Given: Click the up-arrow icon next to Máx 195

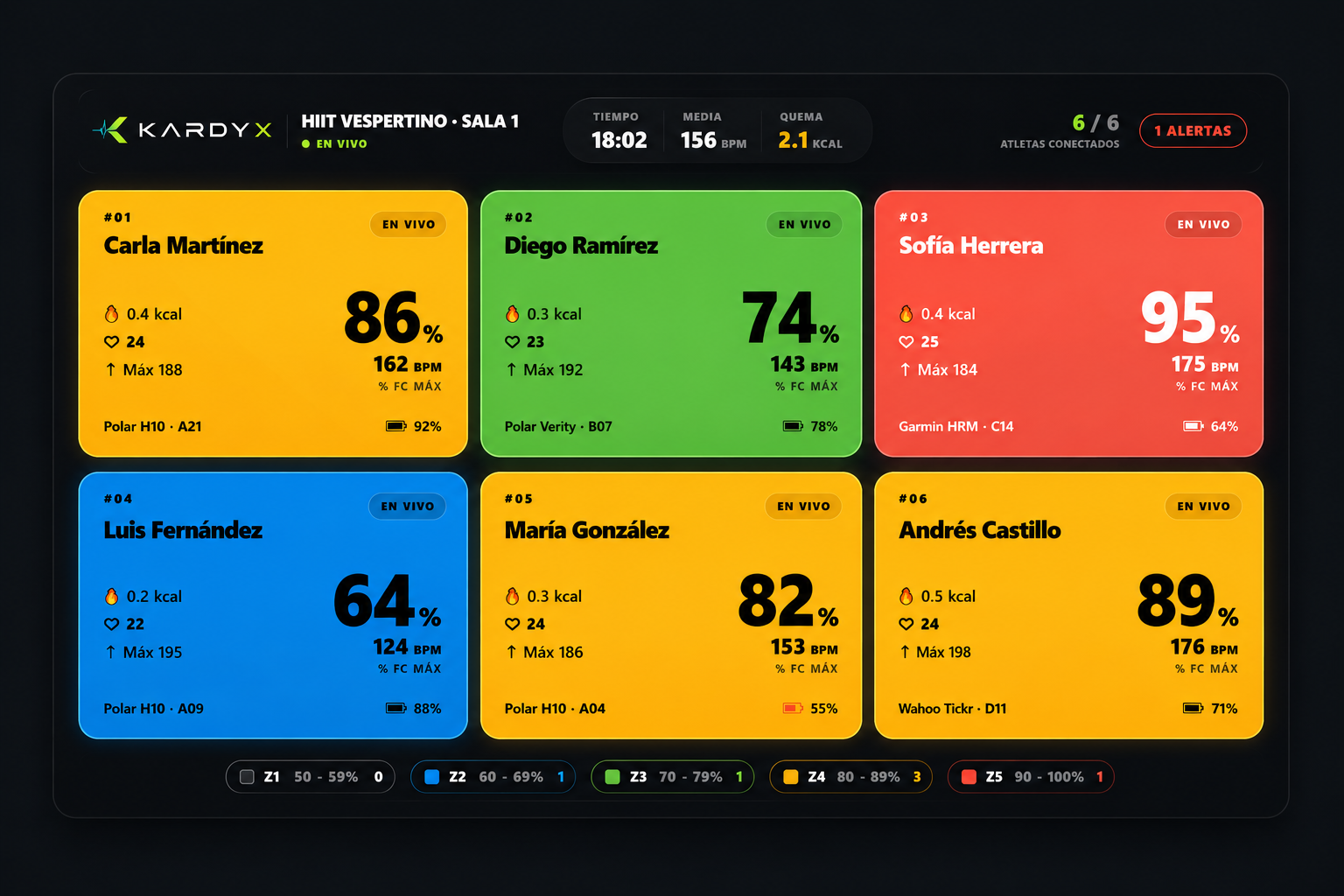Looking at the screenshot, I should 110,652.
